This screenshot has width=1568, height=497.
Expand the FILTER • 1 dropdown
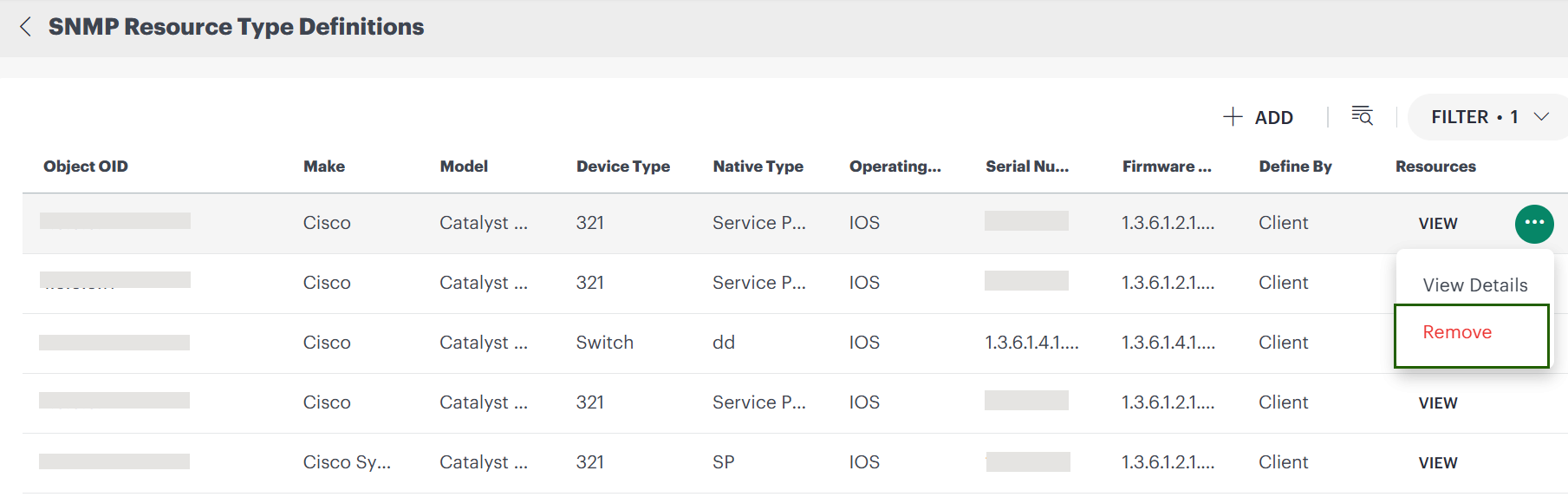pos(1488,117)
